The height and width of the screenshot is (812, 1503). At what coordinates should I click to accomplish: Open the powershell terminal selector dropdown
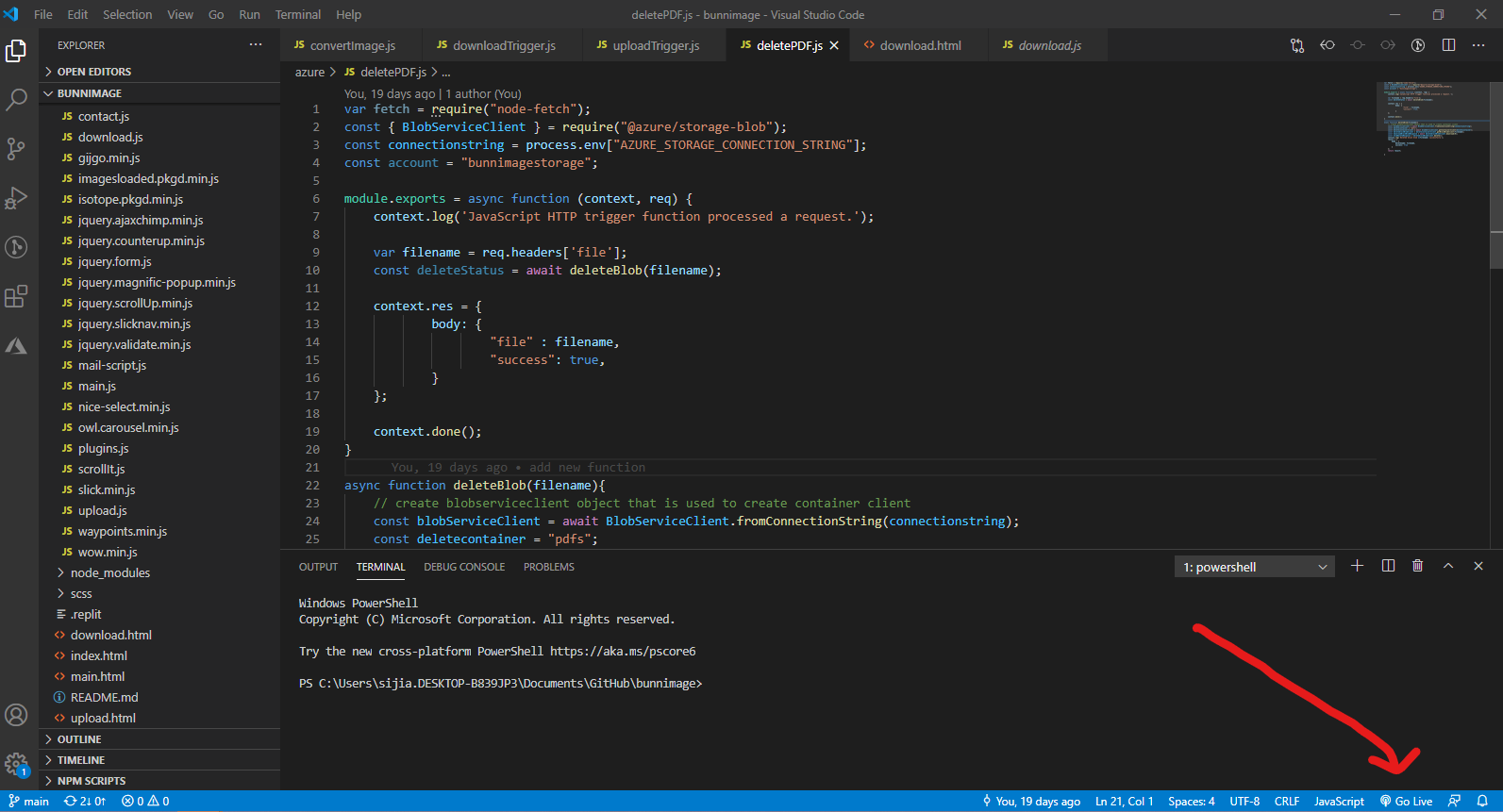click(x=1255, y=567)
